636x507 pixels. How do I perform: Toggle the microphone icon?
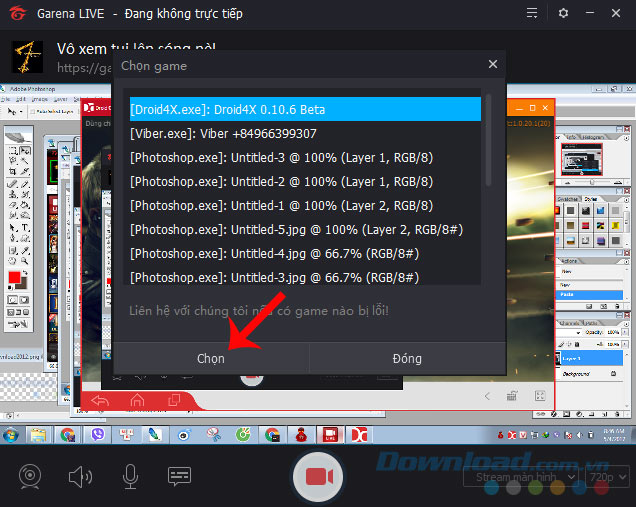pyautogui.click(x=130, y=476)
